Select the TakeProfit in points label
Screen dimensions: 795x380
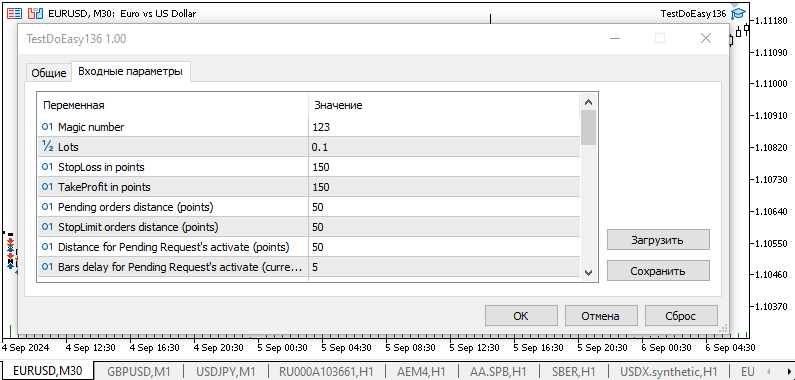click(x=104, y=187)
